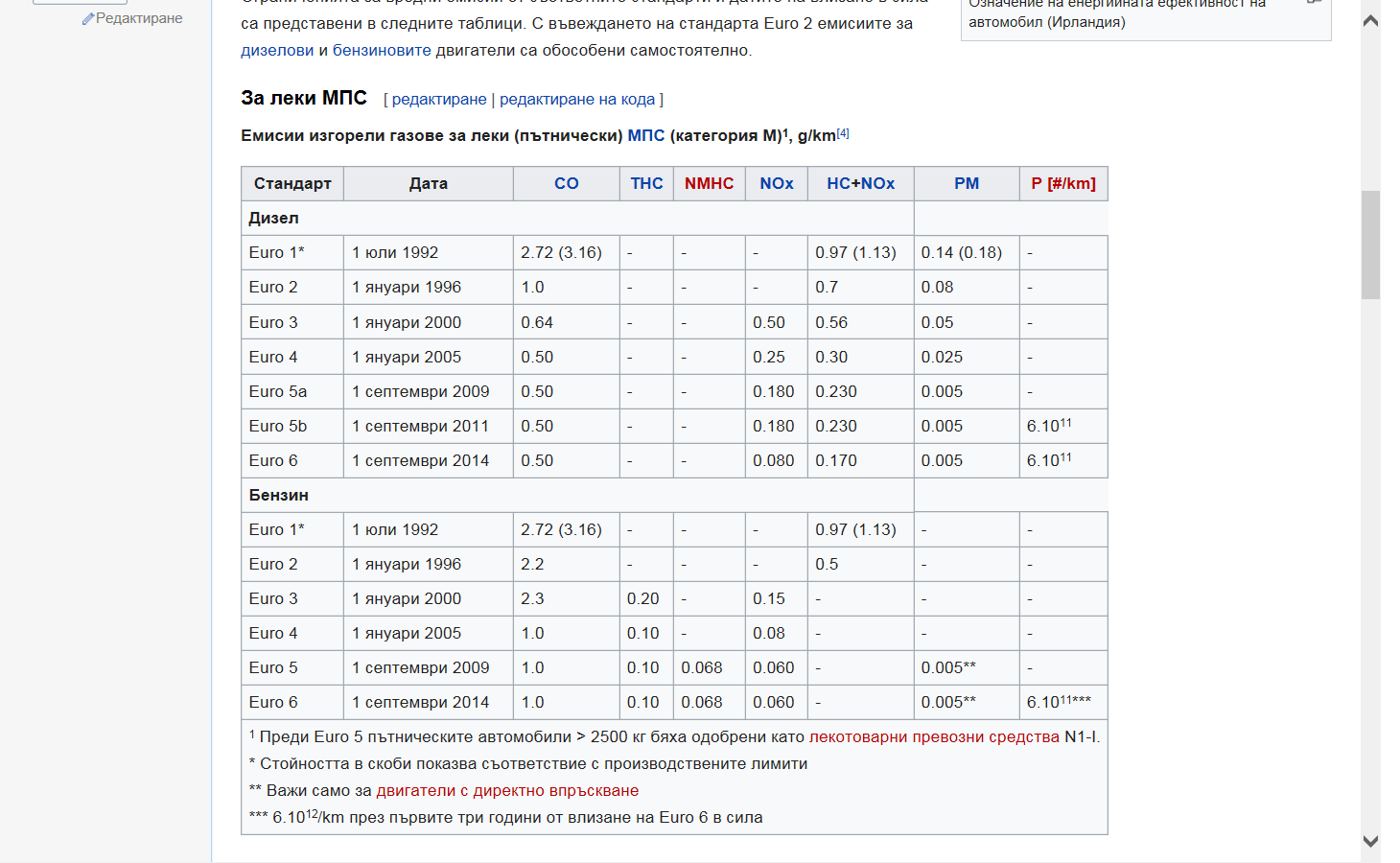Open 'лекотоварни превозни средства' red link
This screenshot has width=1400, height=863.
[934, 736]
